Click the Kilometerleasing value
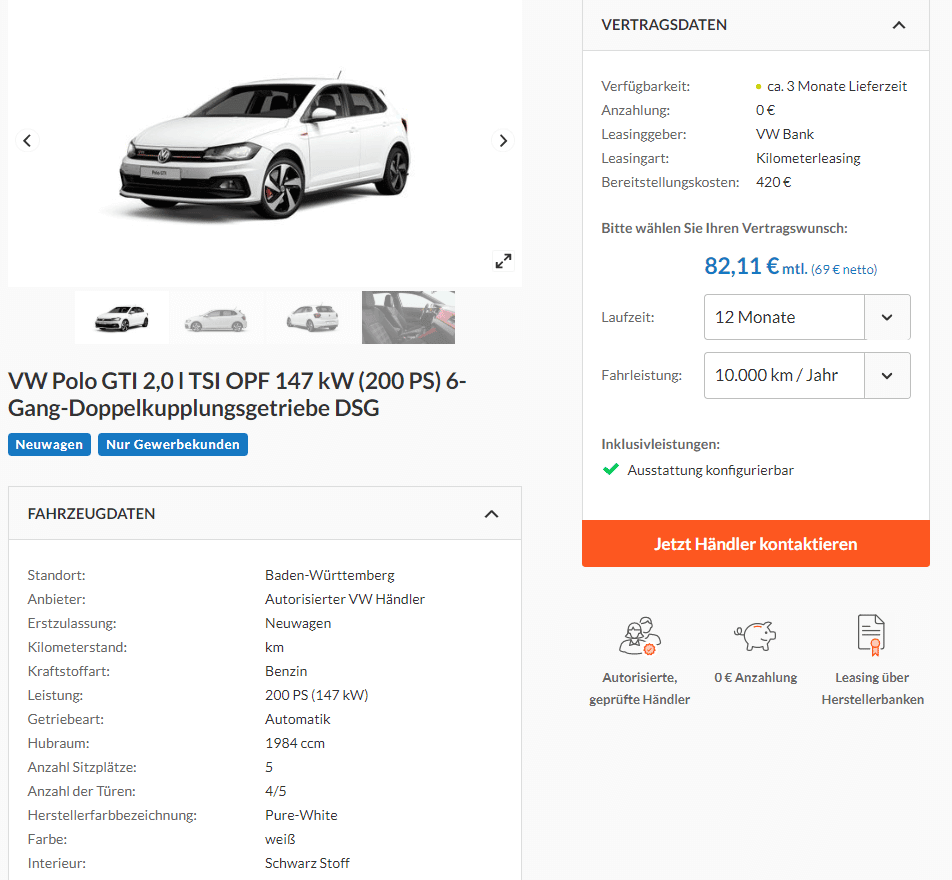This screenshot has width=952, height=880. point(808,159)
